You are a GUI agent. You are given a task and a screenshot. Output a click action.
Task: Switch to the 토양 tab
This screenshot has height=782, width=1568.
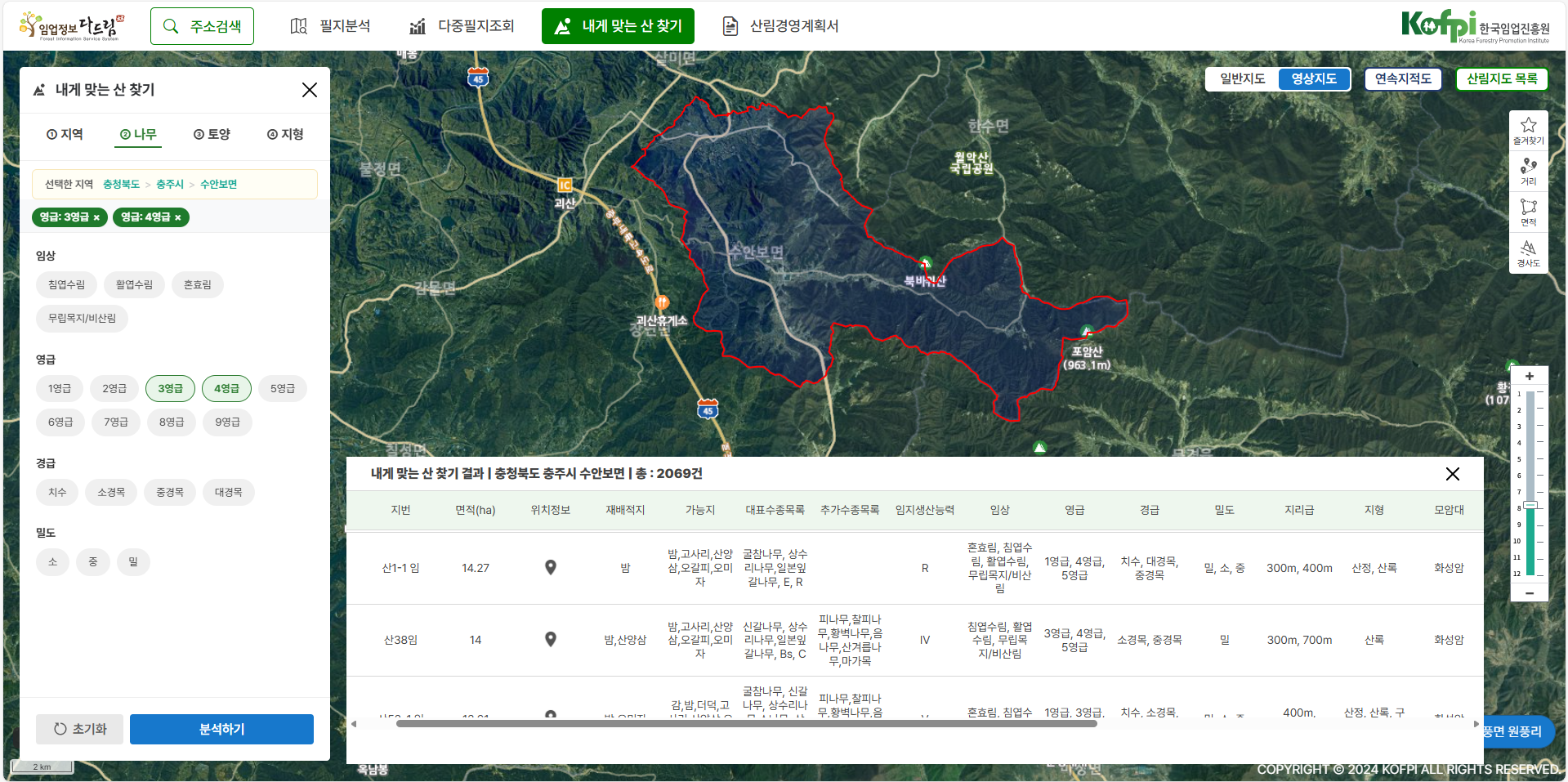coord(212,134)
